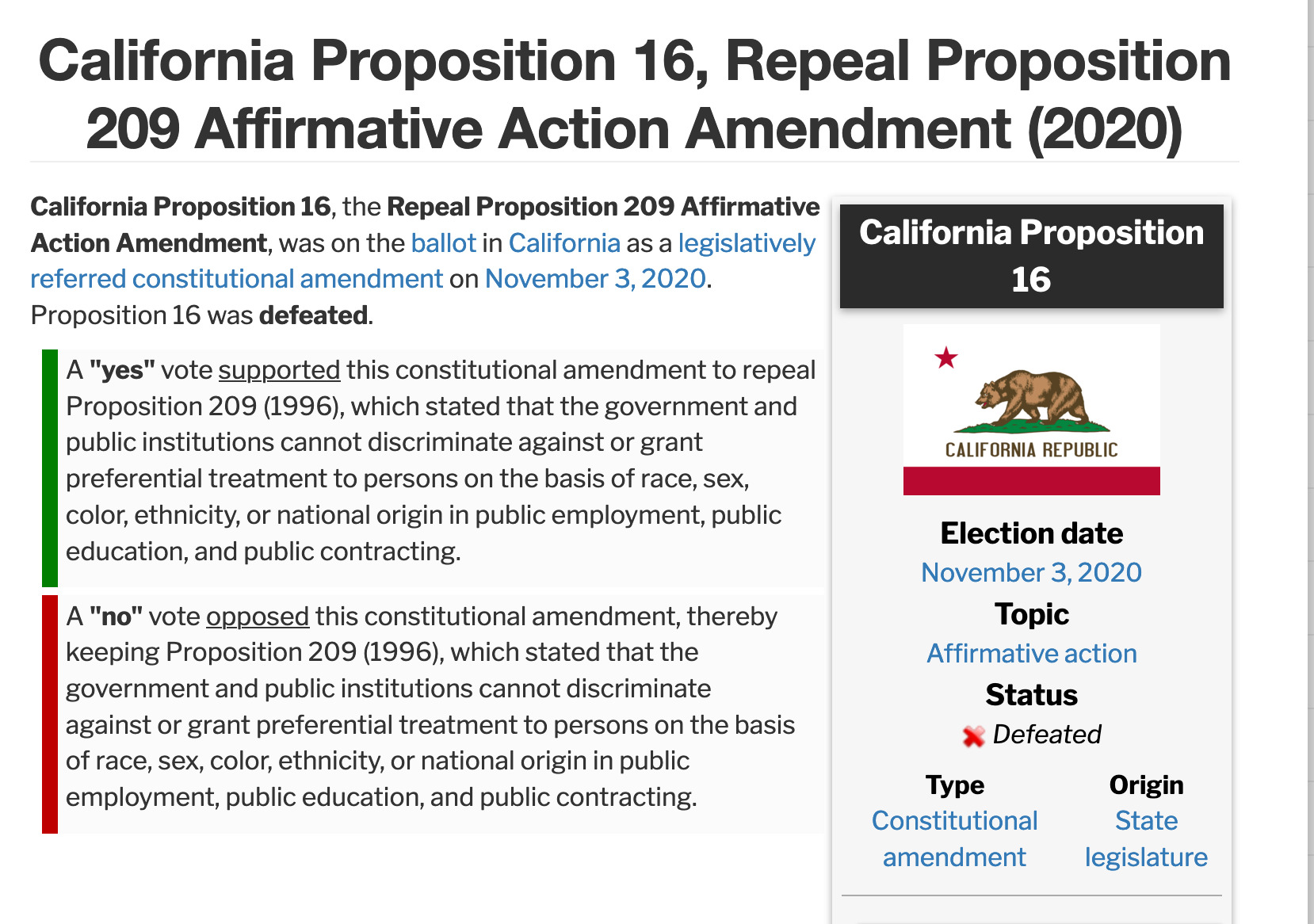1314x924 pixels.
Task: Click the California Republic flag image
Action: pos(1031,410)
